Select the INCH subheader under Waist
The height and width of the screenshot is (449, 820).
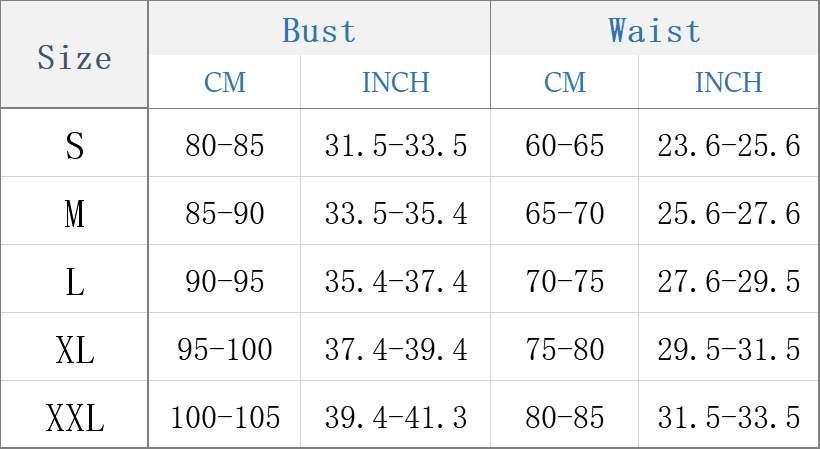click(x=728, y=82)
